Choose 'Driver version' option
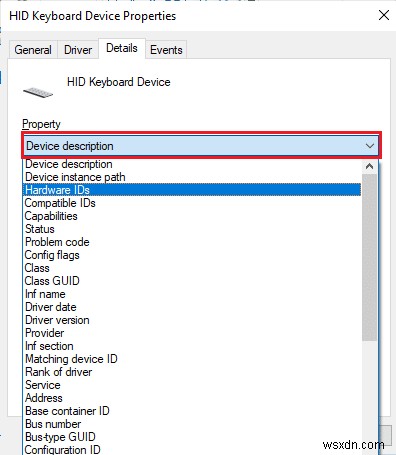396x455 pixels. (192, 320)
